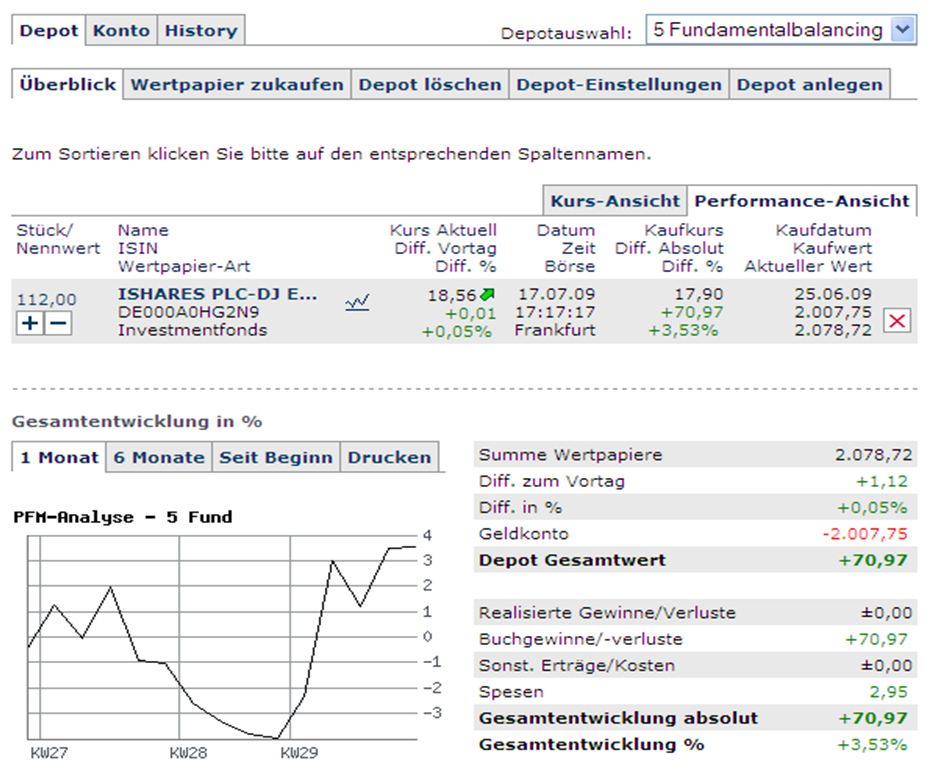This screenshot has width=934, height=772.
Task: Sort by the Kaufkurs column header
Action: (x=684, y=231)
